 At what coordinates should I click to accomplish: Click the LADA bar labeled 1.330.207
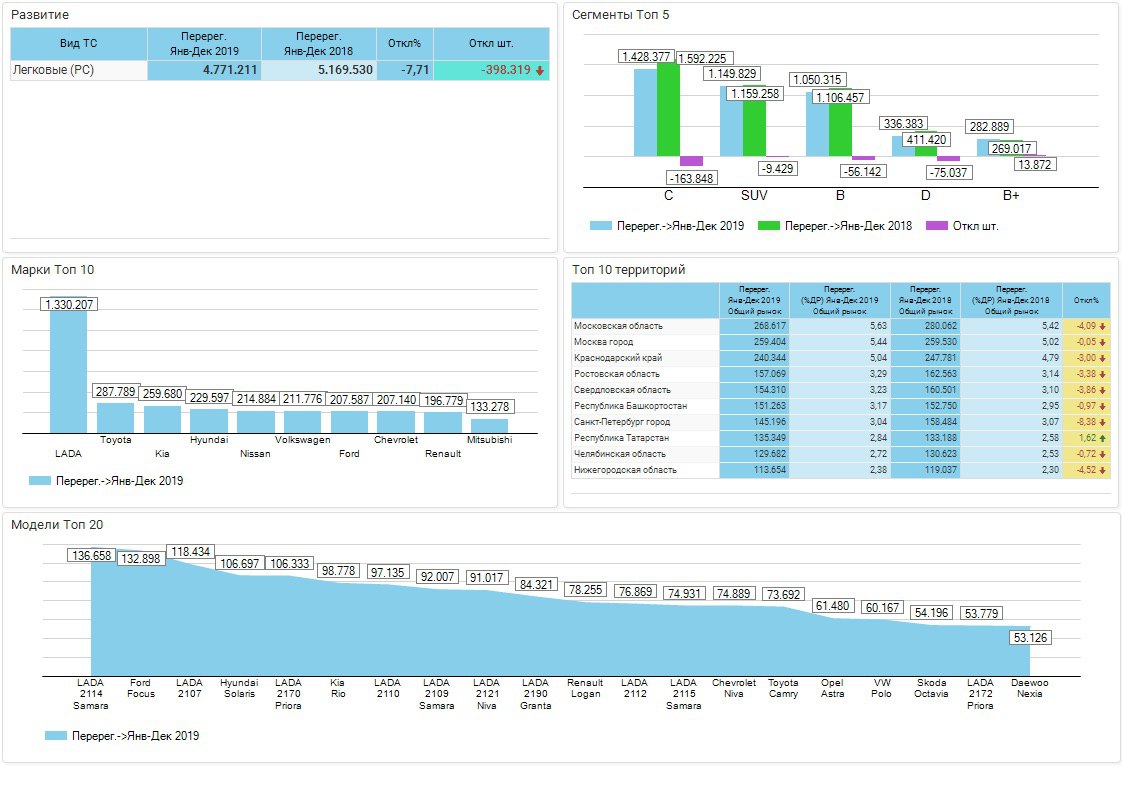tap(68, 365)
